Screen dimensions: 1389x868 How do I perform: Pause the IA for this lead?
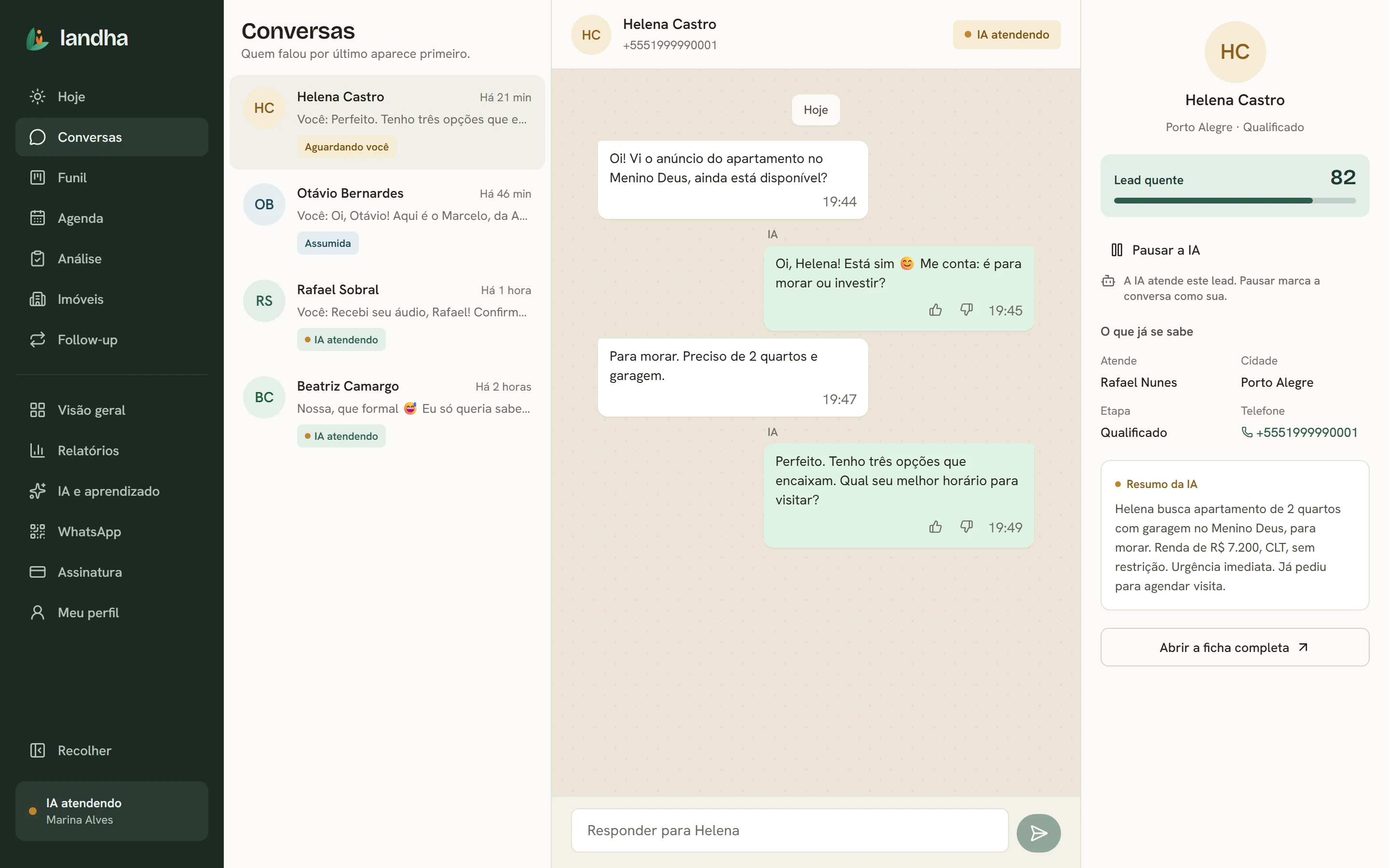[x=1156, y=250]
